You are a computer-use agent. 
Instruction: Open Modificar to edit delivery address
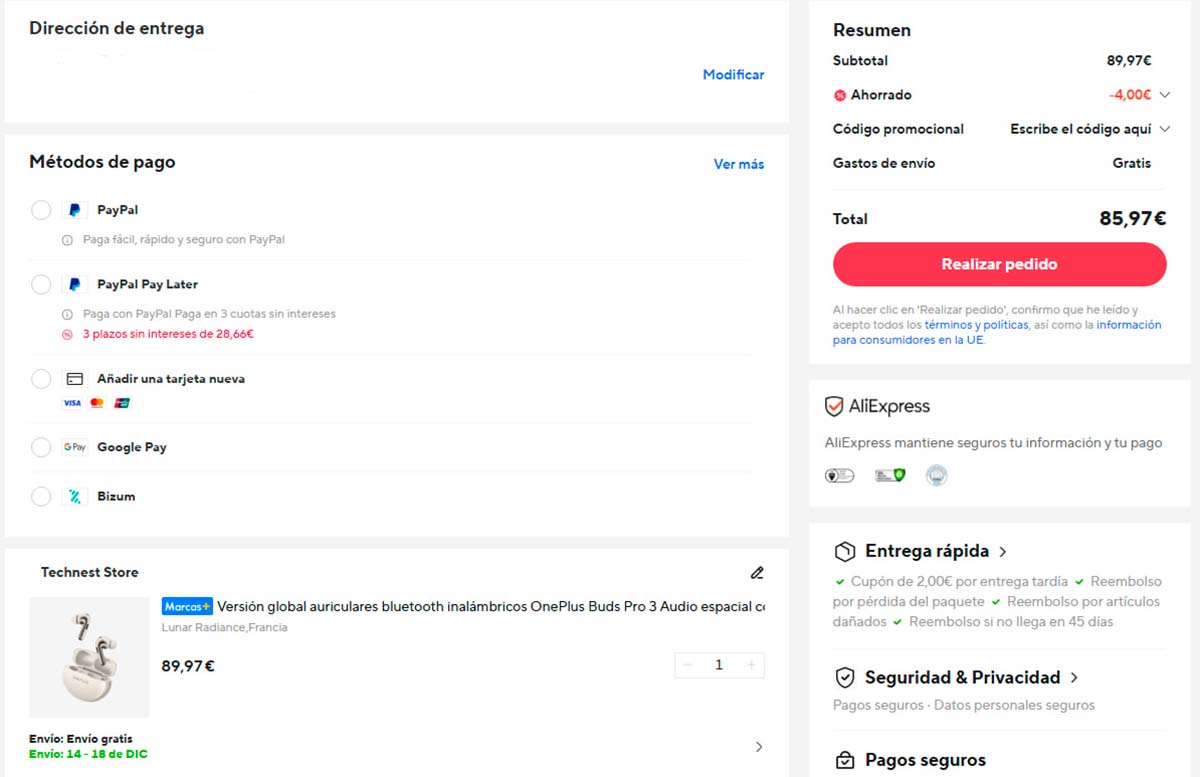[x=733, y=74]
